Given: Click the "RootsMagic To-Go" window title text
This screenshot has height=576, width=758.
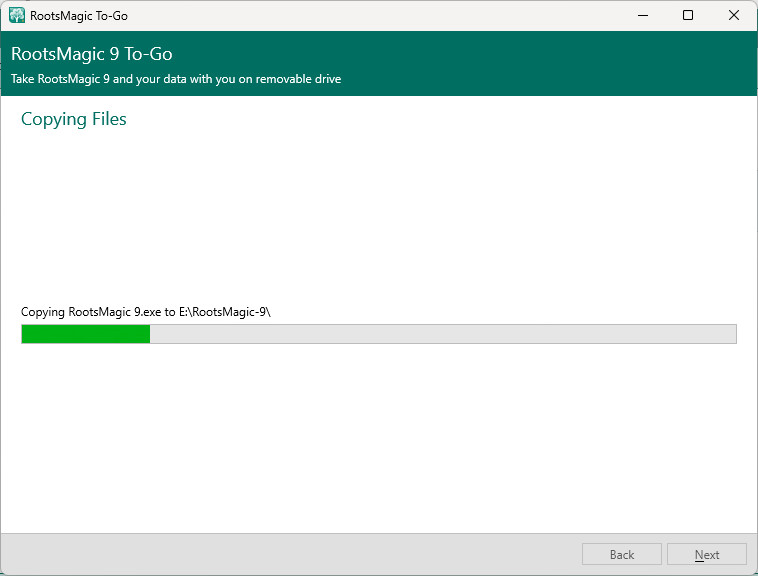Looking at the screenshot, I should 79,16.
